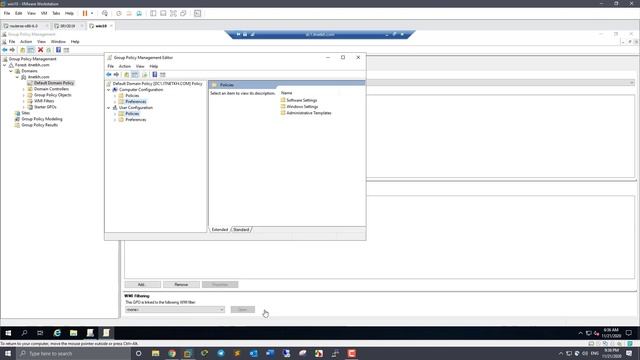Pause the VM with the VMware pause button

pos(85,13)
